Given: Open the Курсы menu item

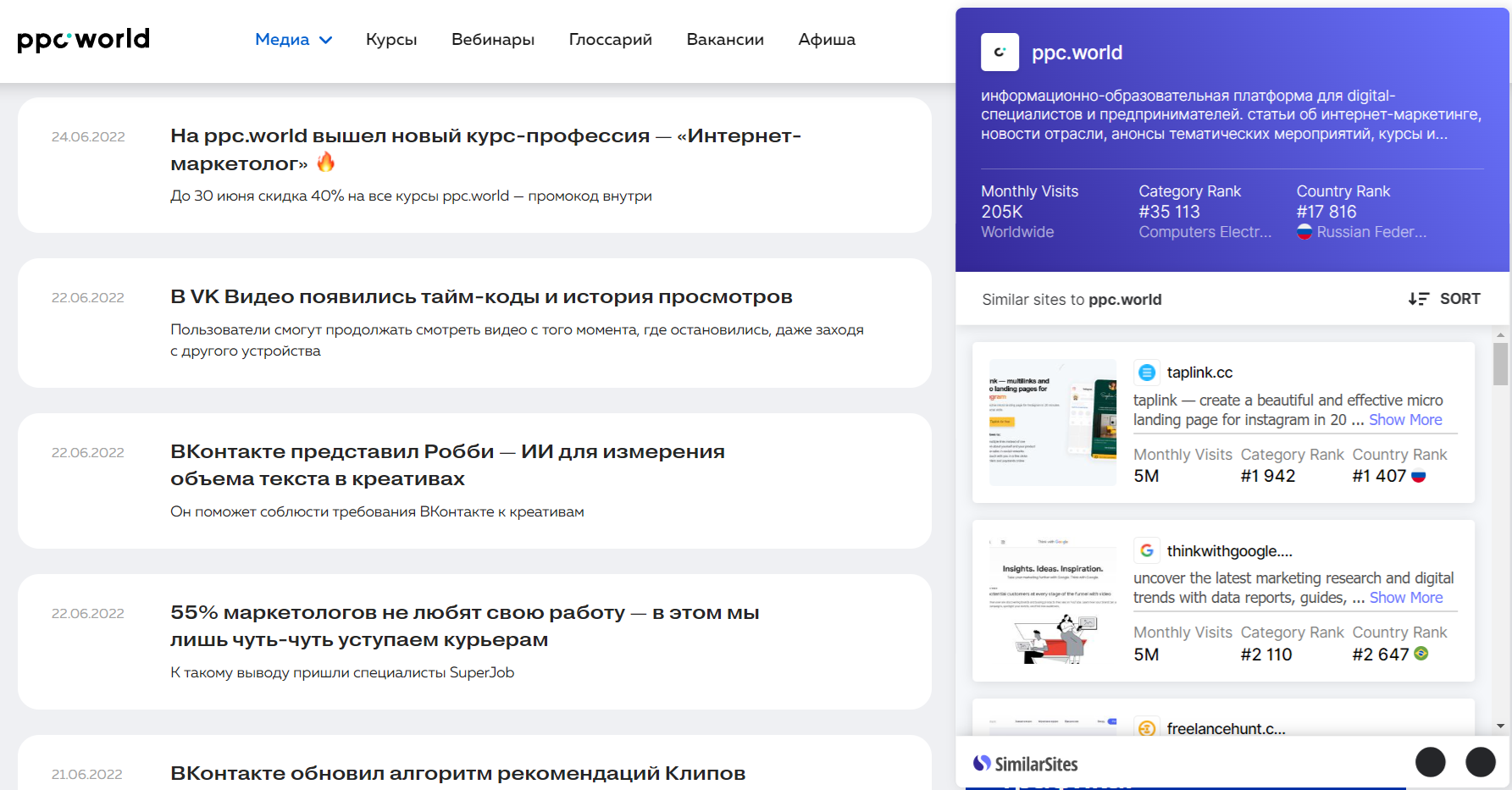Looking at the screenshot, I should [x=391, y=40].
